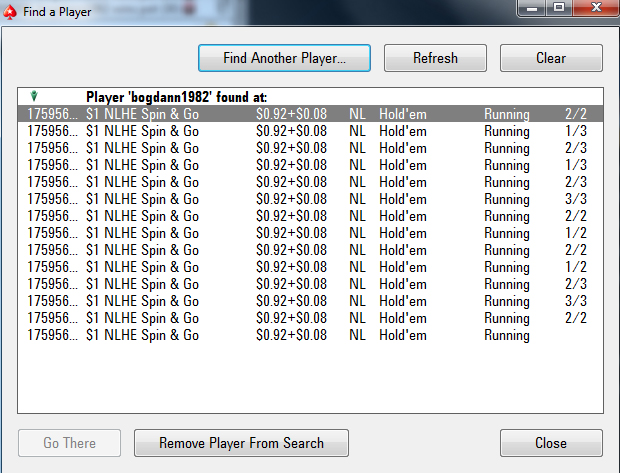Click tournament ID '175956...' in highlighted row
The height and width of the screenshot is (473, 620).
[x=53, y=114]
